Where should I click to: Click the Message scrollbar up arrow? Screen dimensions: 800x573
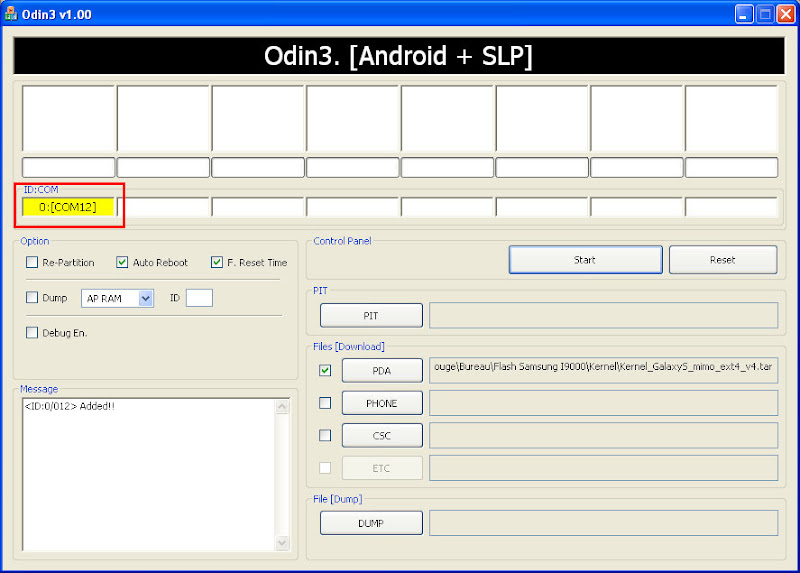tap(282, 407)
